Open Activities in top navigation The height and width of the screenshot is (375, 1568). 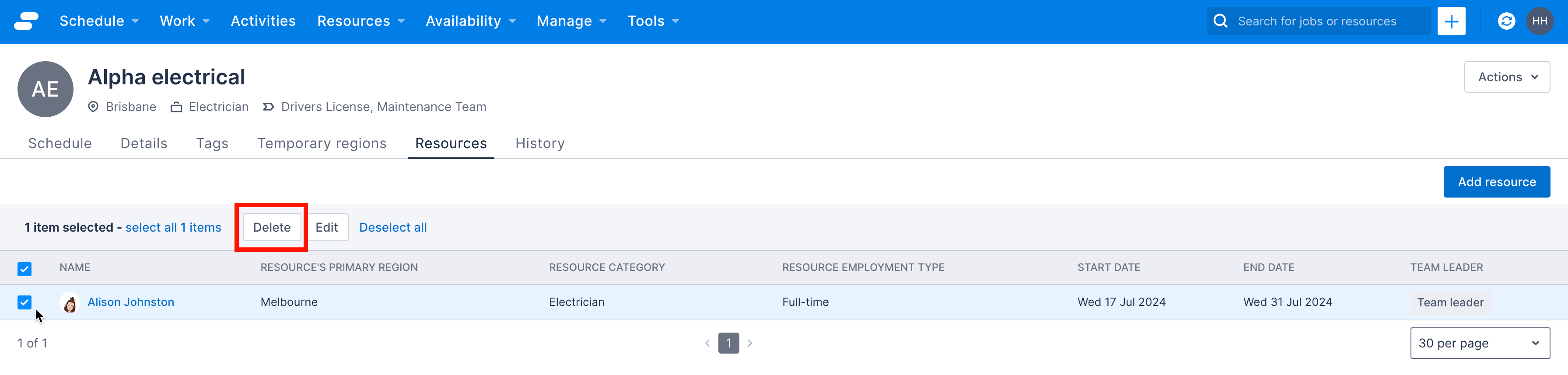point(263,21)
